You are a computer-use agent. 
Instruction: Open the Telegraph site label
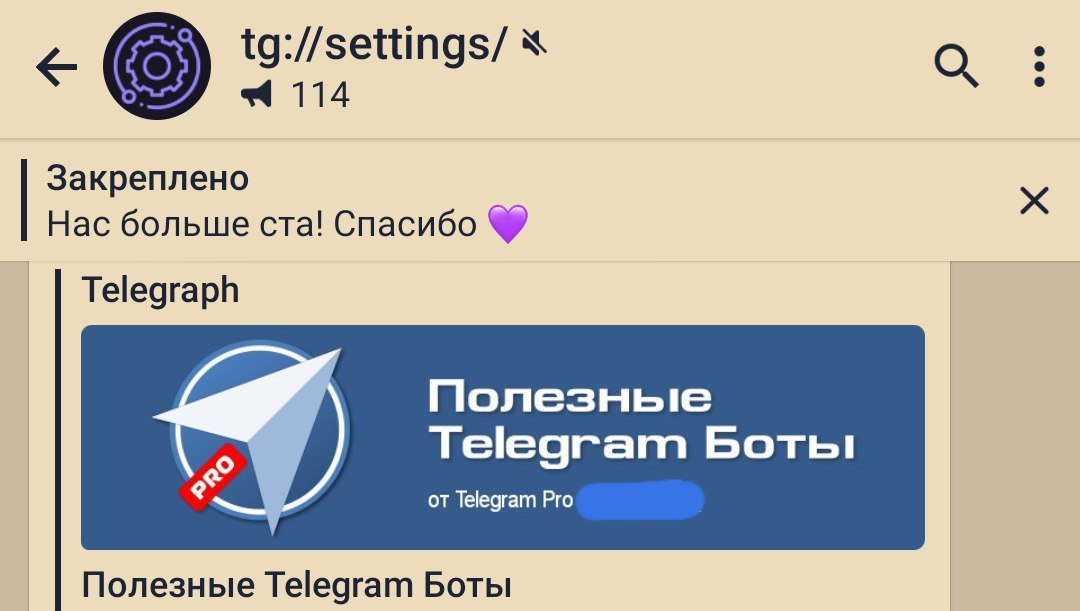point(160,290)
